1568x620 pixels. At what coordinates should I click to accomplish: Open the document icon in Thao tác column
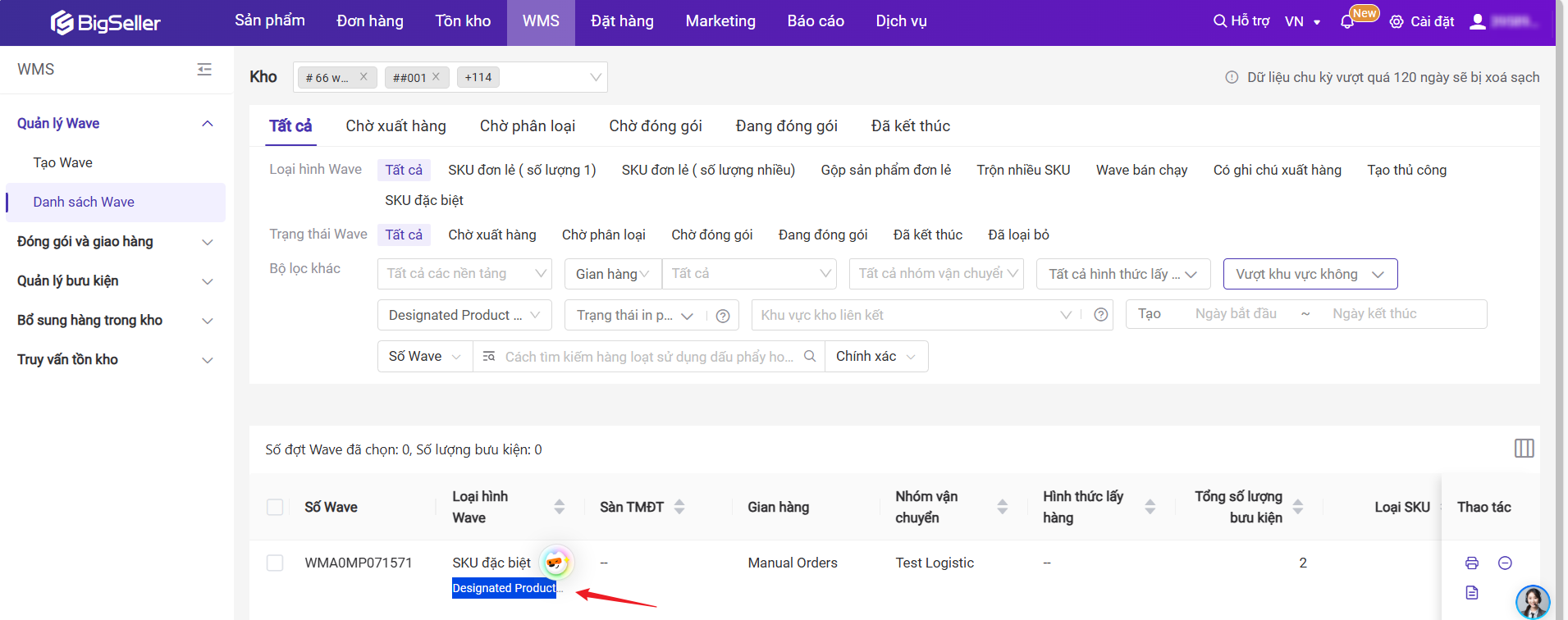tap(1471, 592)
